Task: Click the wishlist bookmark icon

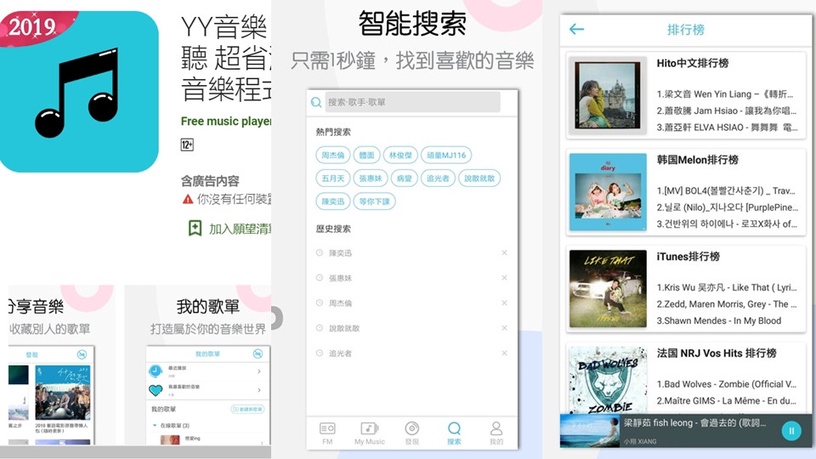Action: coord(195,228)
